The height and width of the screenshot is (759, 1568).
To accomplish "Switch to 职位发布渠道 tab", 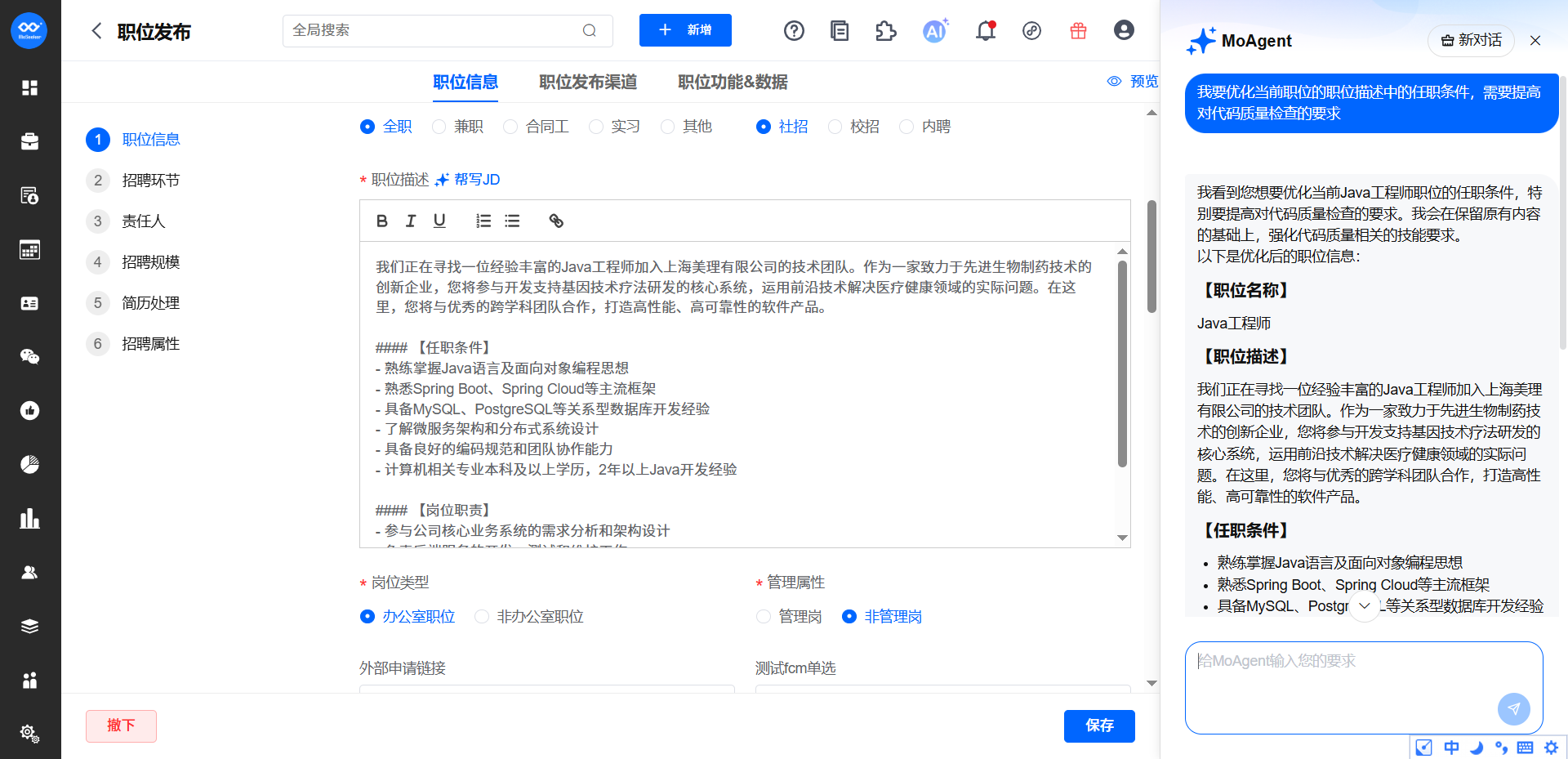I will pos(588,82).
